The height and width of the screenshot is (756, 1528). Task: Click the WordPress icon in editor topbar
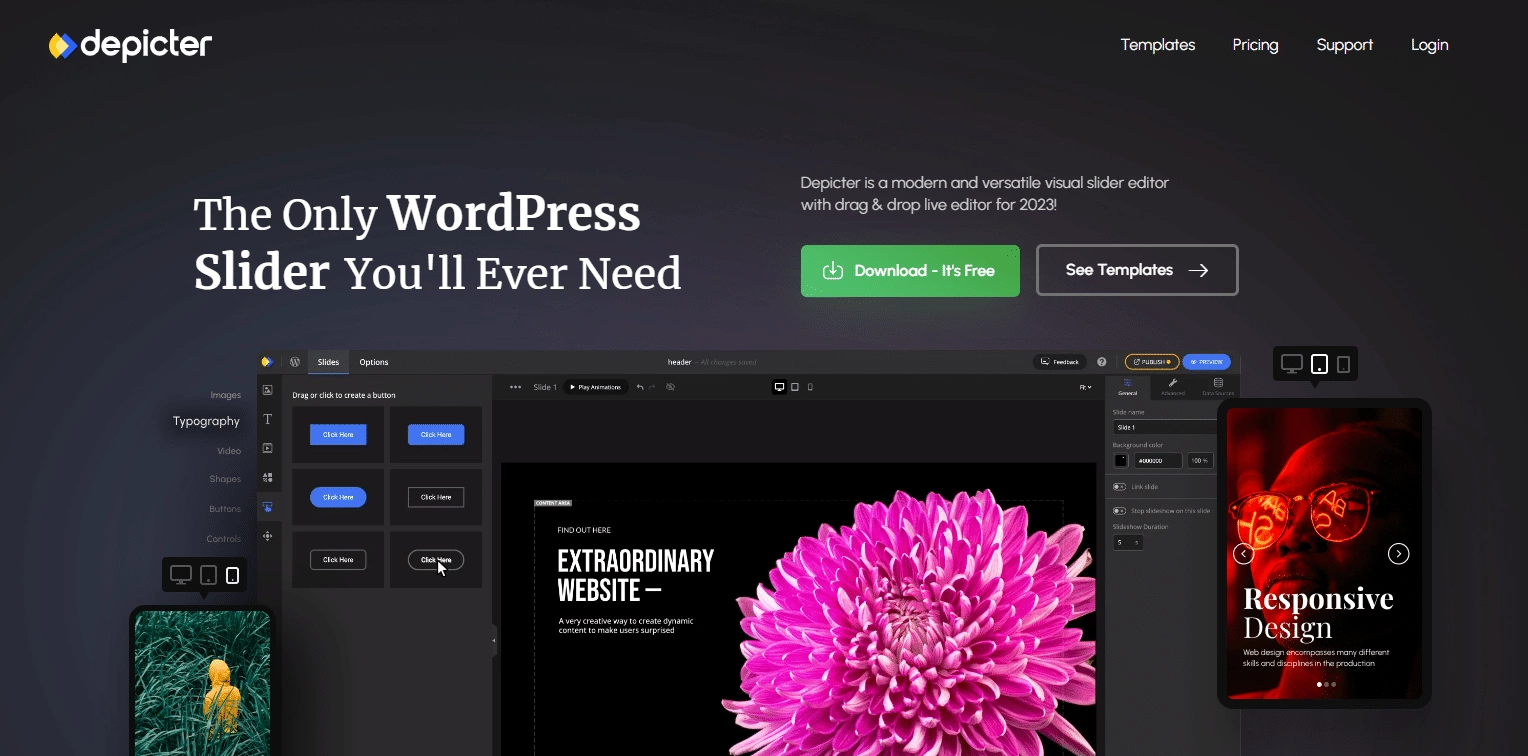point(295,362)
